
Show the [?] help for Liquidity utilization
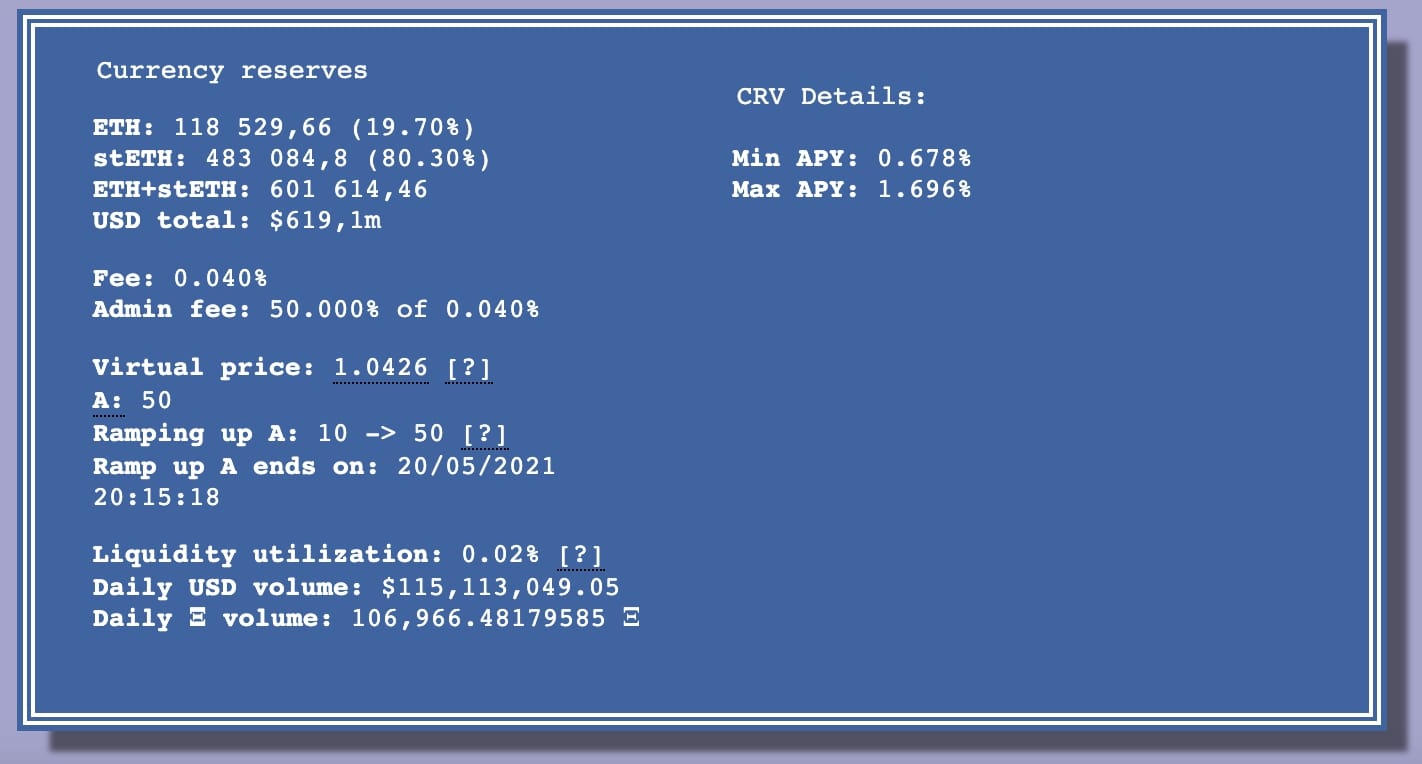coord(580,555)
